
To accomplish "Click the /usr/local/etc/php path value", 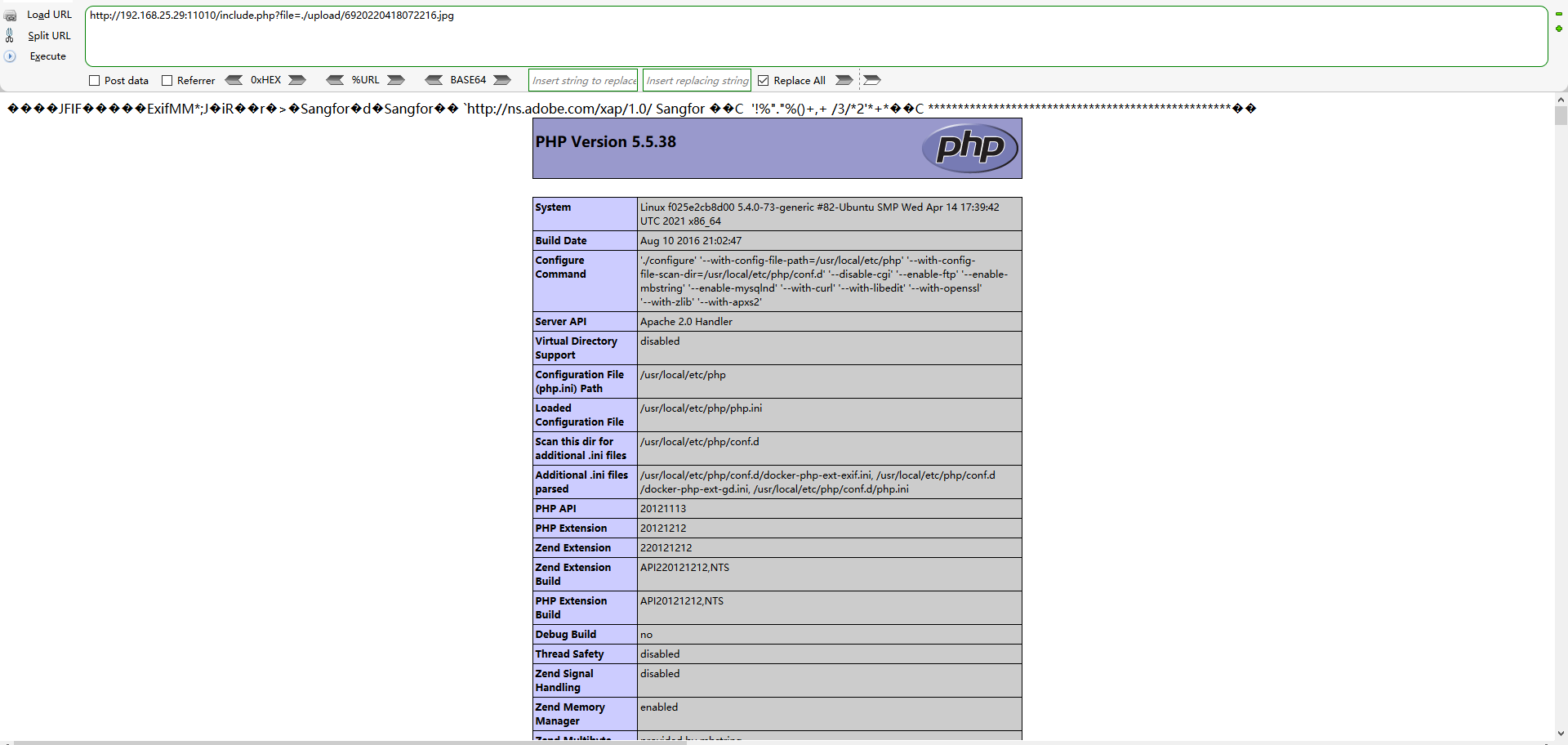I will click(683, 375).
